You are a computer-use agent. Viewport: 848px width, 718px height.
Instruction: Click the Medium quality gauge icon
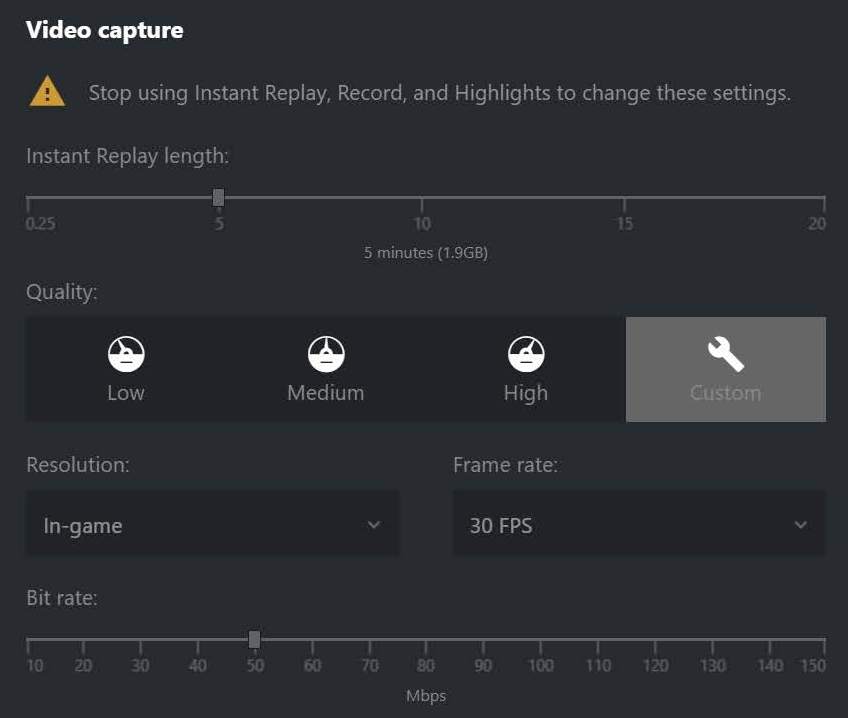[x=326, y=353]
